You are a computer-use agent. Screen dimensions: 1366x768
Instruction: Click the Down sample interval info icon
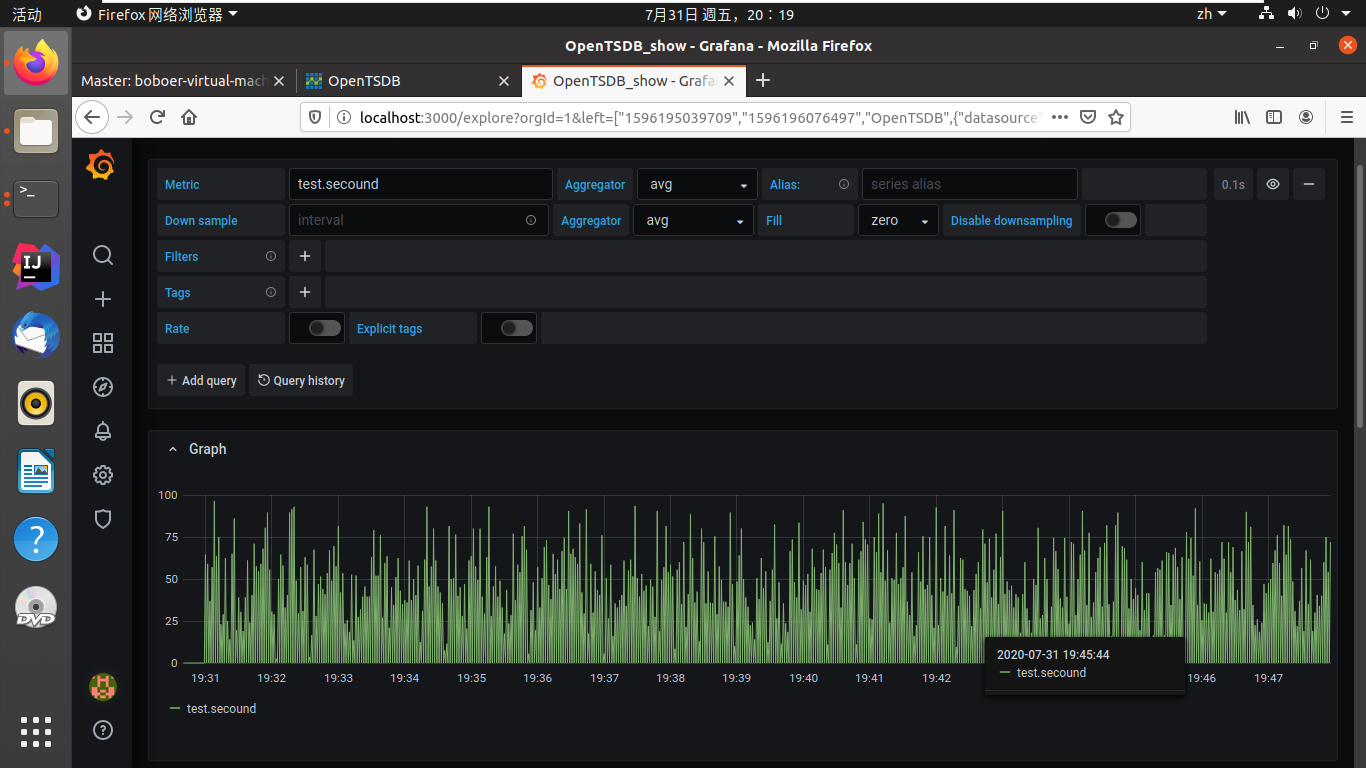[531, 220]
